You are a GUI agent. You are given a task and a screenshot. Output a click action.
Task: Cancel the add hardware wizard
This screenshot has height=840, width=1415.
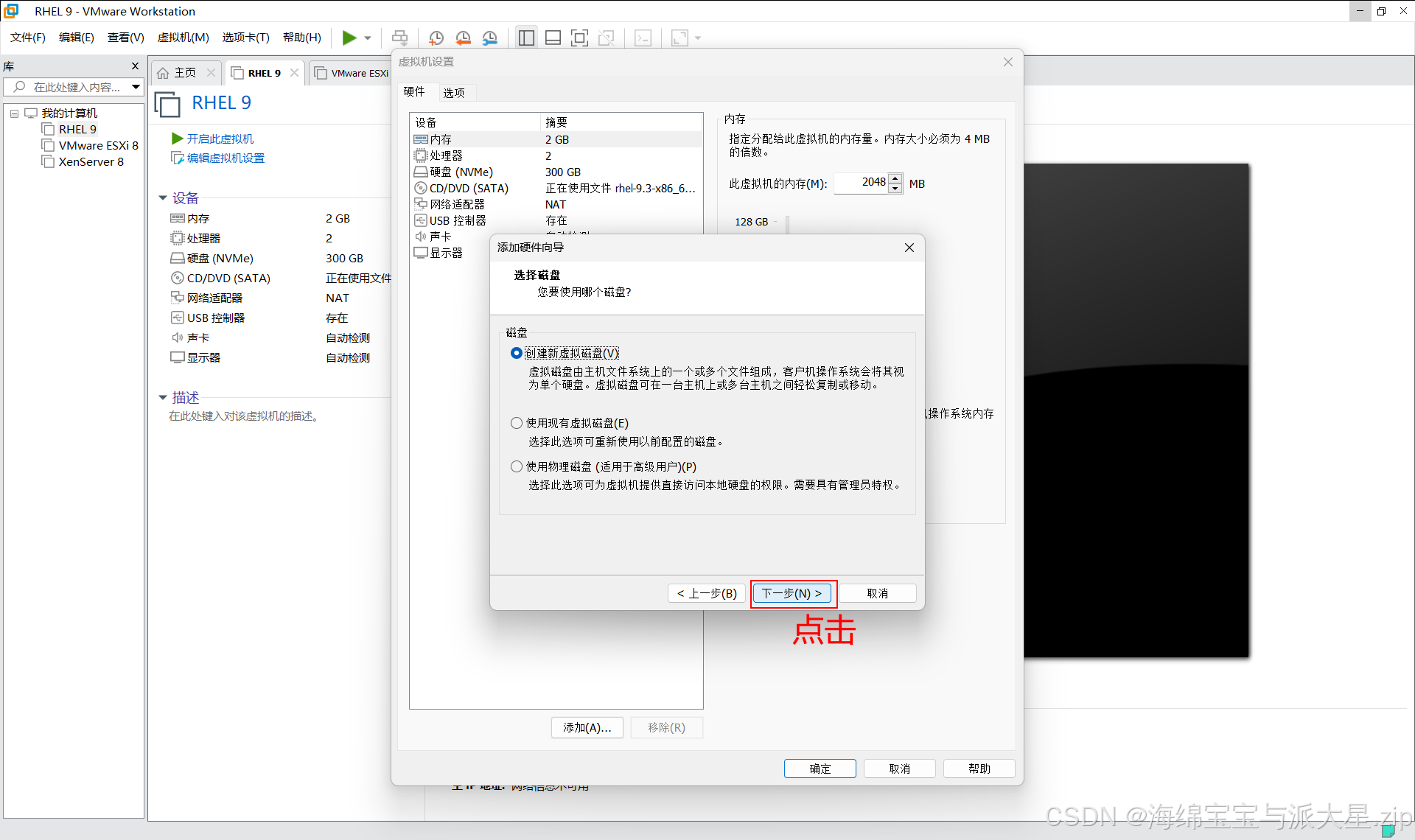point(877,593)
